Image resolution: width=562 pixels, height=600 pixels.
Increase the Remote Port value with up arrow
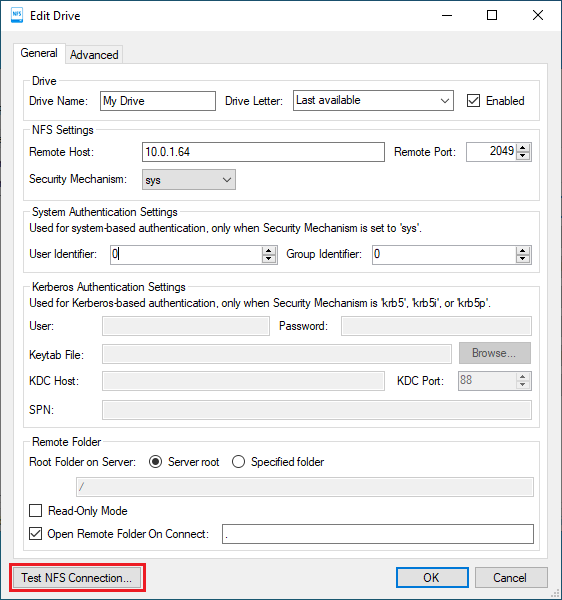tap(523, 148)
